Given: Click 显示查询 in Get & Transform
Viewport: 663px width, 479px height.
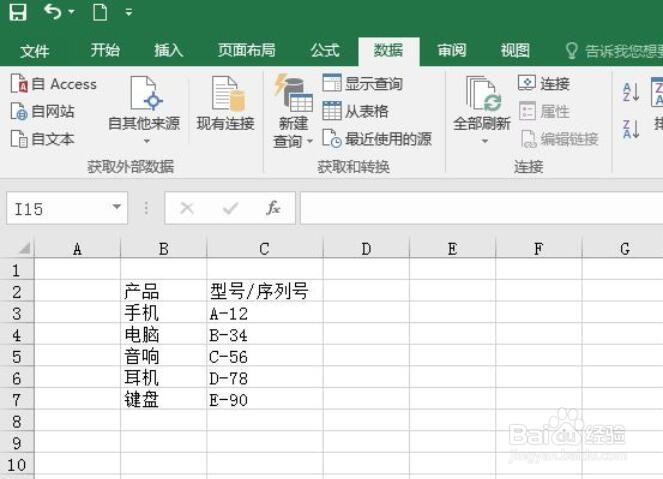Looking at the screenshot, I should pos(362,83).
